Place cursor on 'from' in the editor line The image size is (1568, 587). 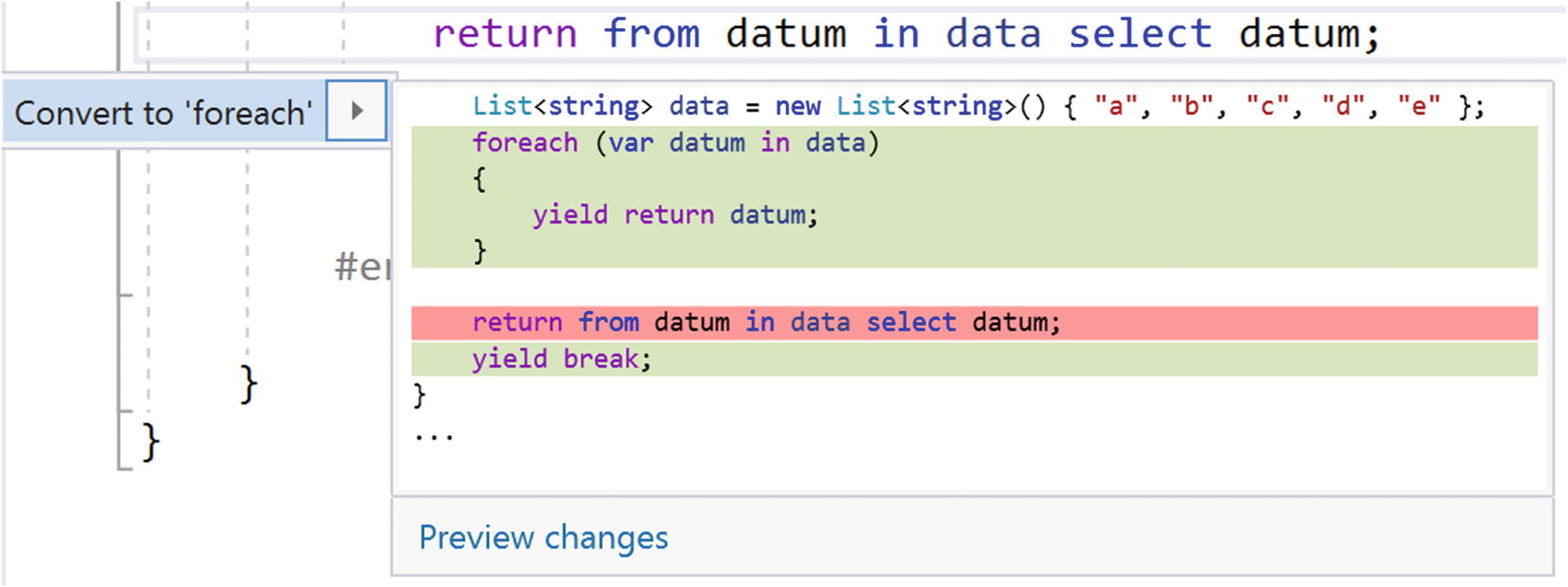tap(652, 34)
